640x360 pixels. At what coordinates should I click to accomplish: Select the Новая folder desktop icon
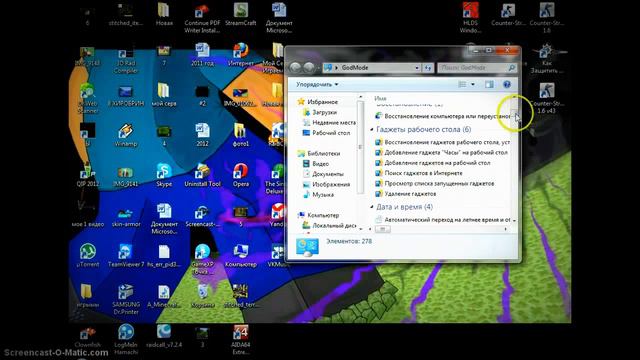pyautogui.click(x=164, y=15)
